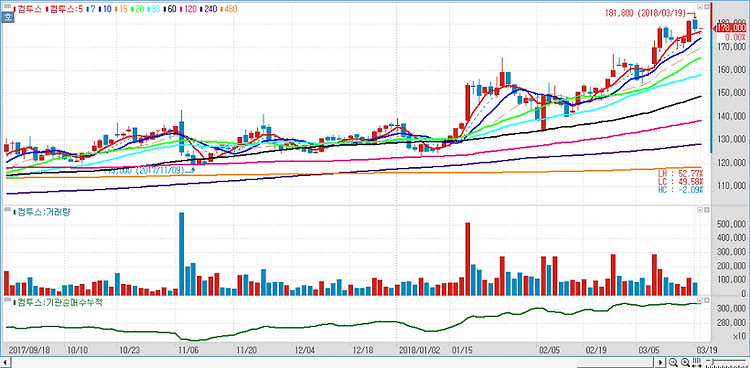
Task: Click the tallest blue volume bar near 11/06
Action: pos(181,254)
